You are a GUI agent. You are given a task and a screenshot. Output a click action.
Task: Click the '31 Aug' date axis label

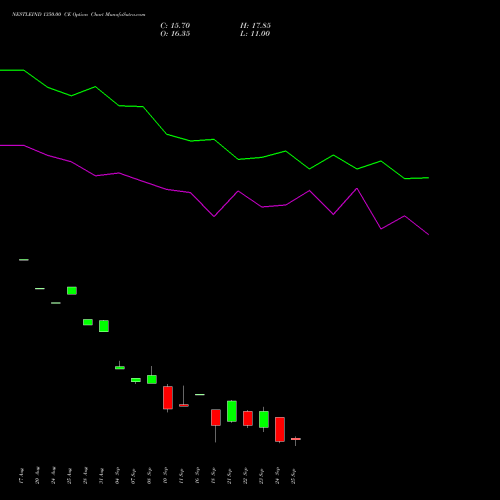(102, 476)
